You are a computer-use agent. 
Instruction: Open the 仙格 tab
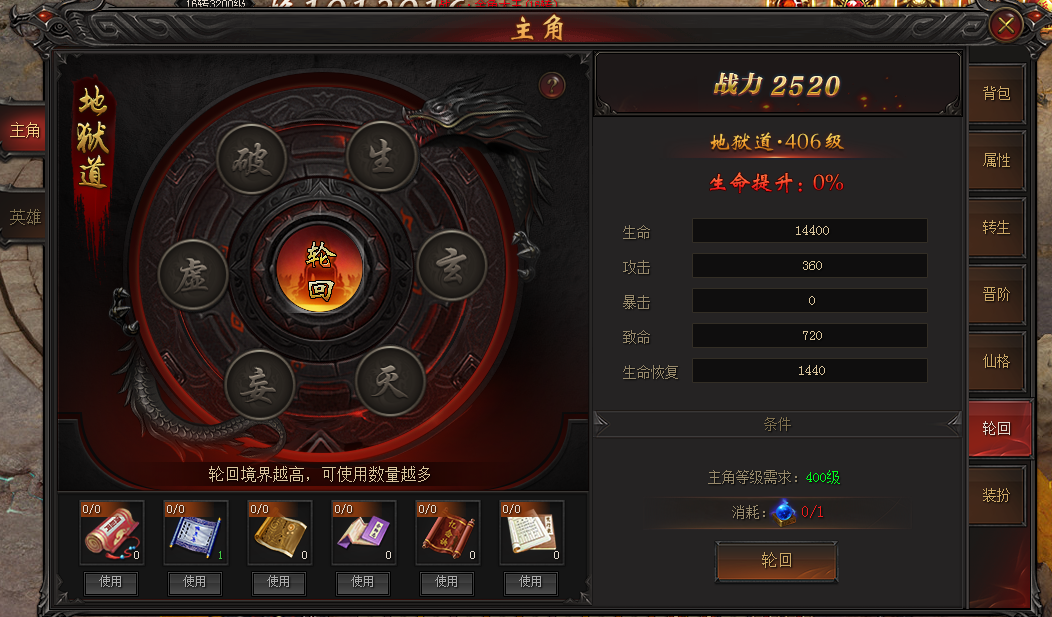996,361
